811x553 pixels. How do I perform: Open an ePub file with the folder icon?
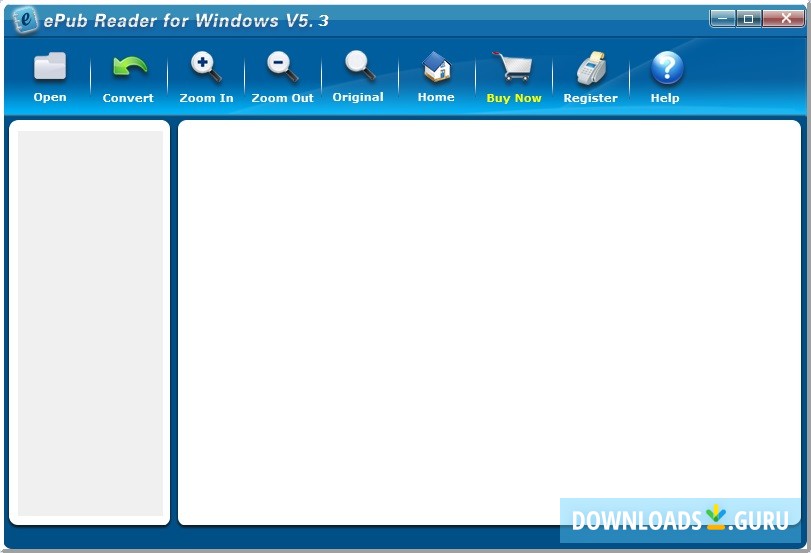click(x=50, y=66)
